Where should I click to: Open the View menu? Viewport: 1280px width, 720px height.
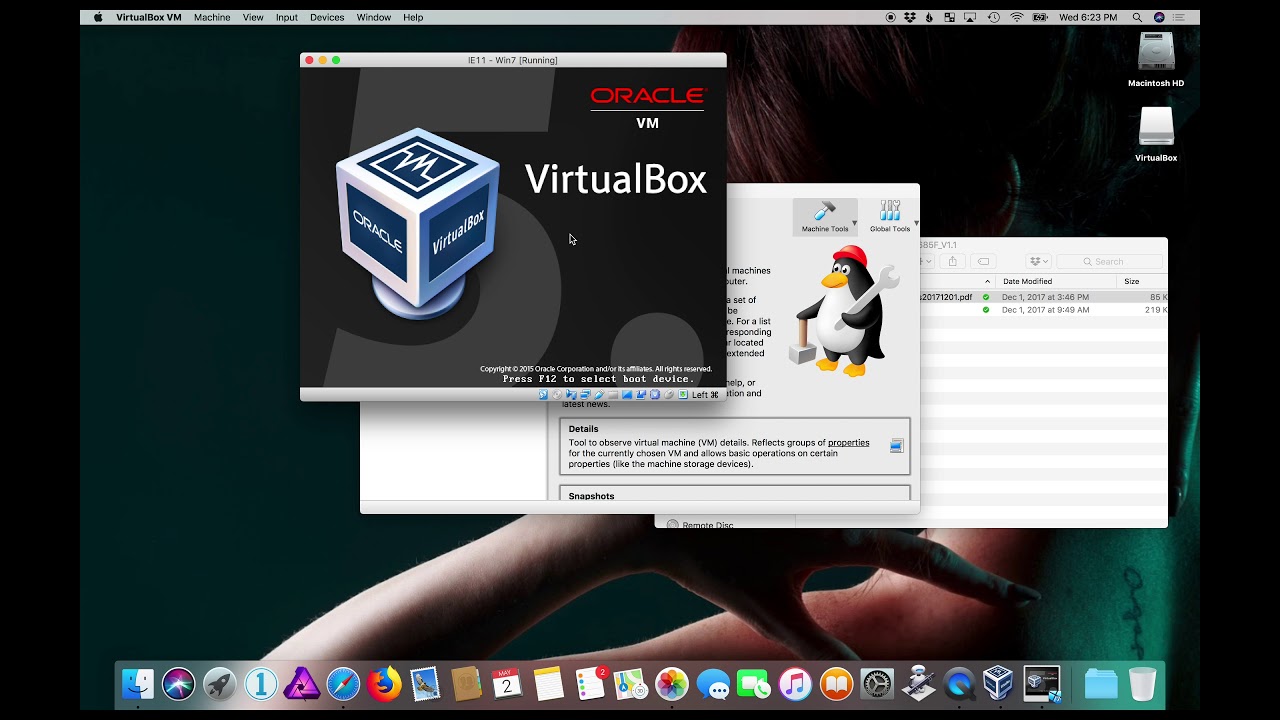pyautogui.click(x=253, y=17)
